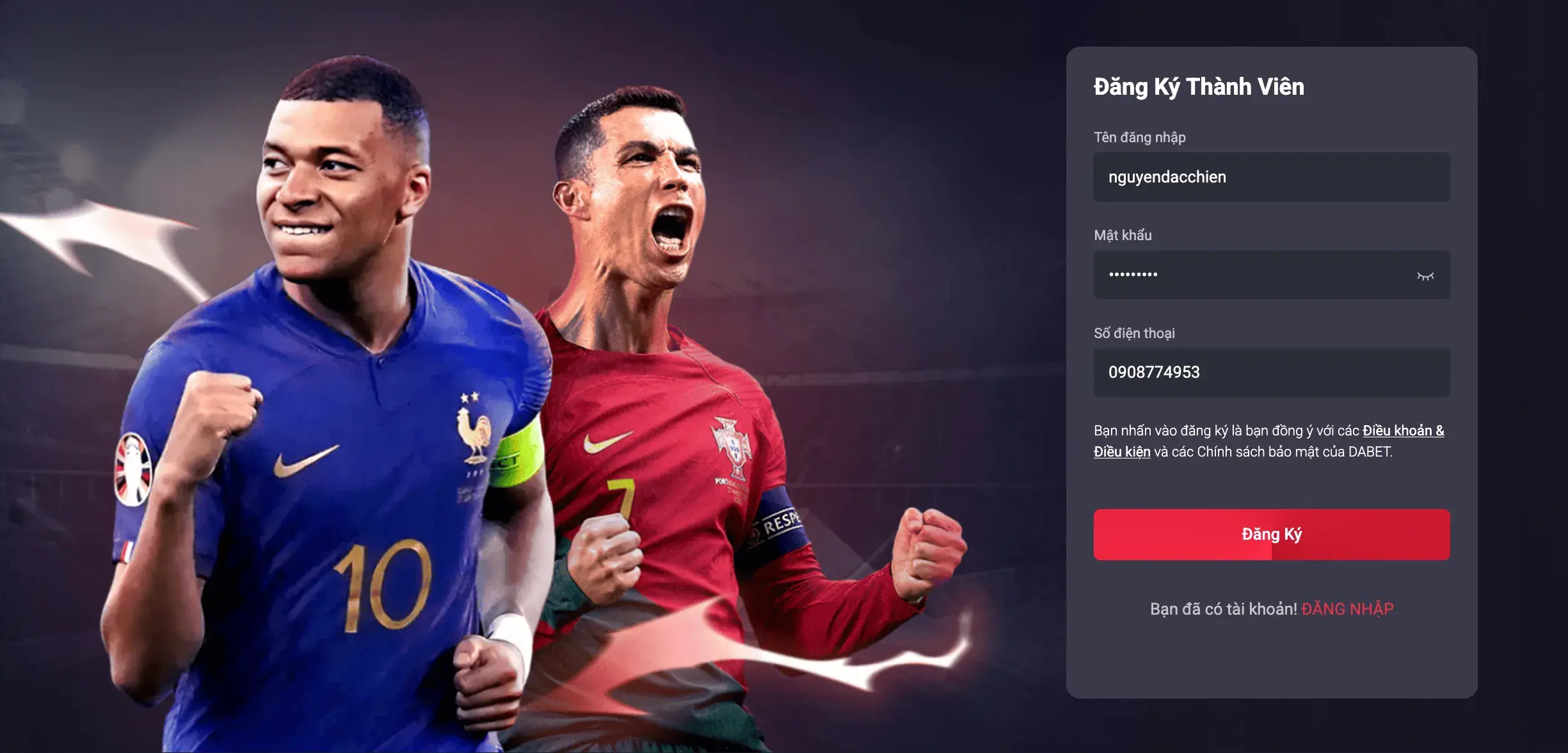
Task: Focus the Tên đăng nhập username field
Action: pyautogui.click(x=1271, y=177)
